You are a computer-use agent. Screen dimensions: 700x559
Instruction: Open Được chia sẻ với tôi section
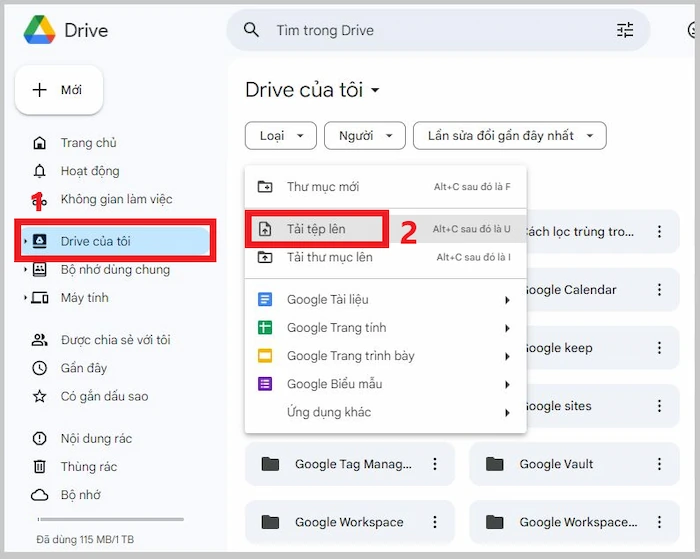(116, 340)
